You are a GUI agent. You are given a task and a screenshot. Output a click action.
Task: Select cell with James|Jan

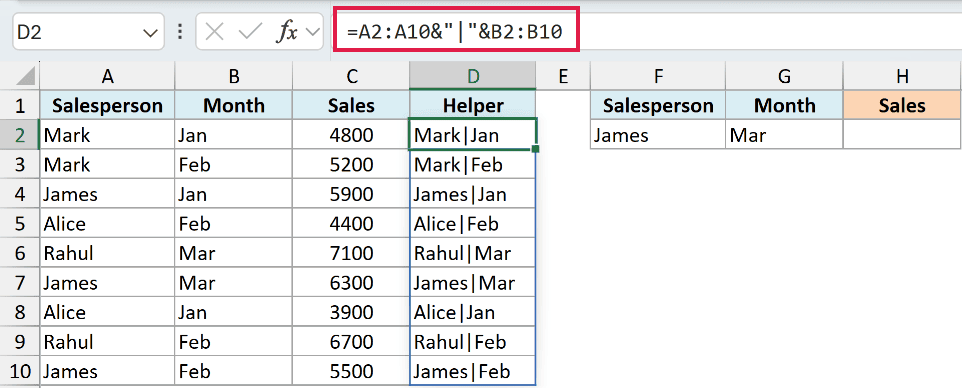click(473, 194)
